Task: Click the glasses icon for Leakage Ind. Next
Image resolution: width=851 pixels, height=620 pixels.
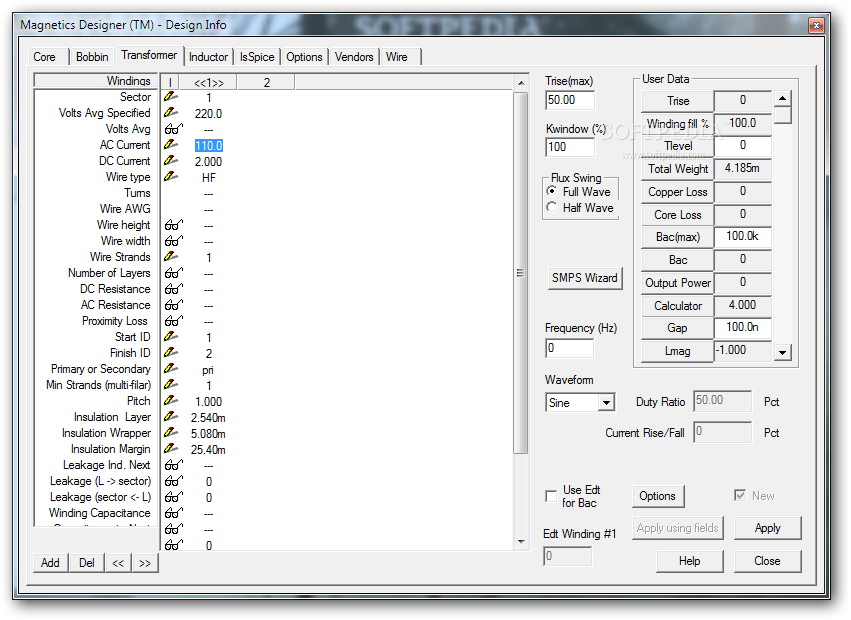Action: point(174,465)
